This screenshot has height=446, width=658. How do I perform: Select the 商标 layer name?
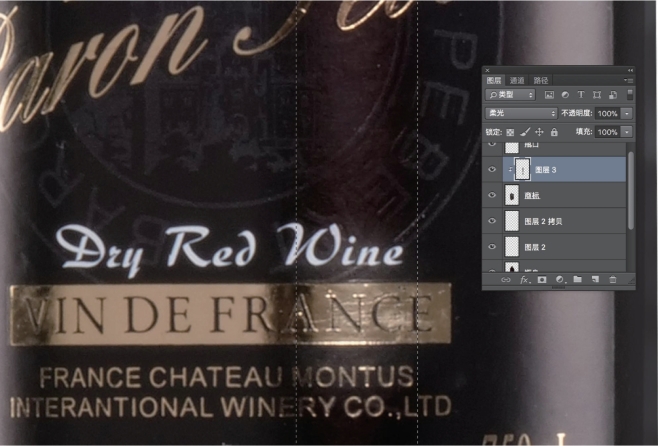532,196
